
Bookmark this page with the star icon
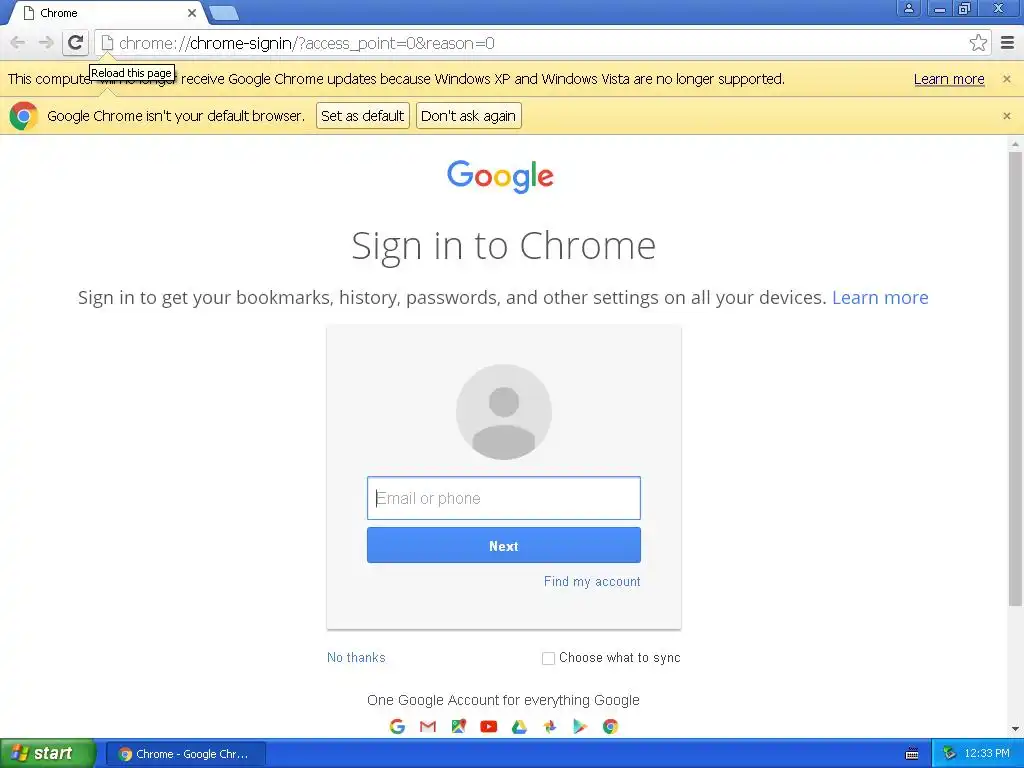click(978, 43)
